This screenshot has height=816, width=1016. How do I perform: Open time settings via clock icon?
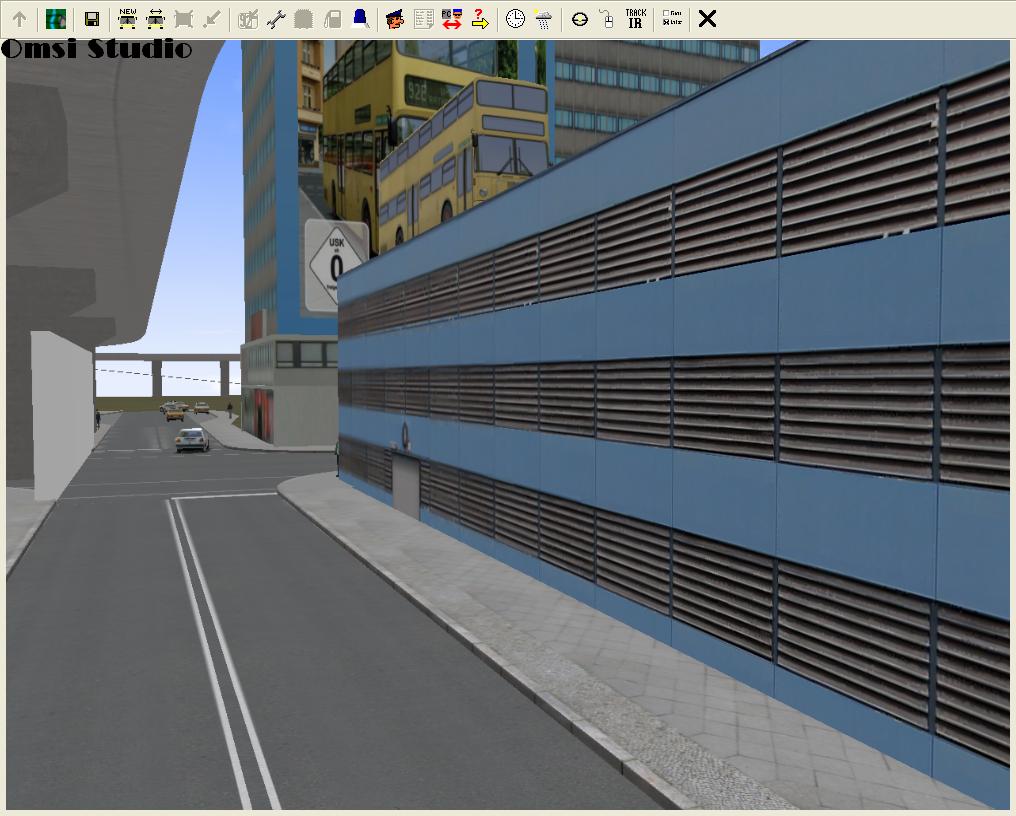click(515, 18)
